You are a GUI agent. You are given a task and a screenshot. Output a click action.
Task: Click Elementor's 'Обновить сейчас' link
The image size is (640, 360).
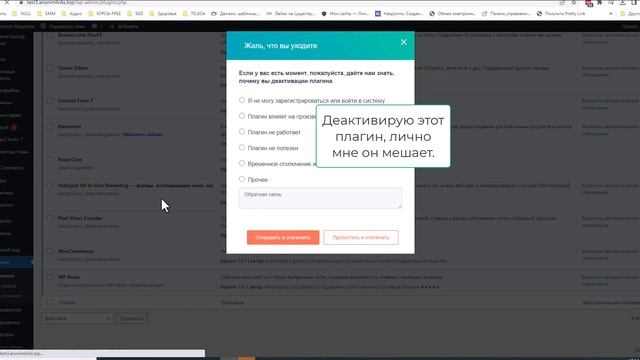(x=142, y=134)
